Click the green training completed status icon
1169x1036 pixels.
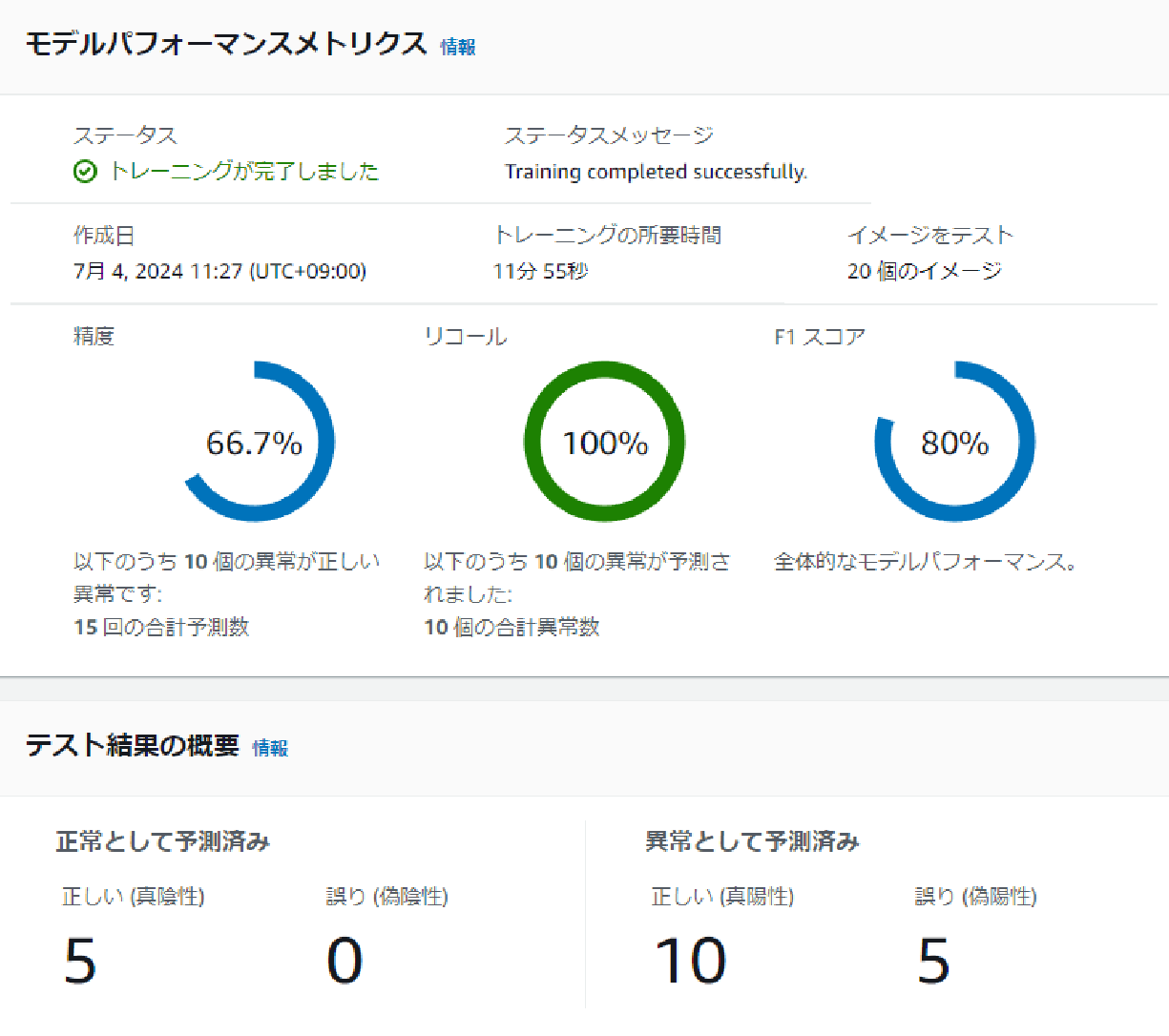pos(85,173)
